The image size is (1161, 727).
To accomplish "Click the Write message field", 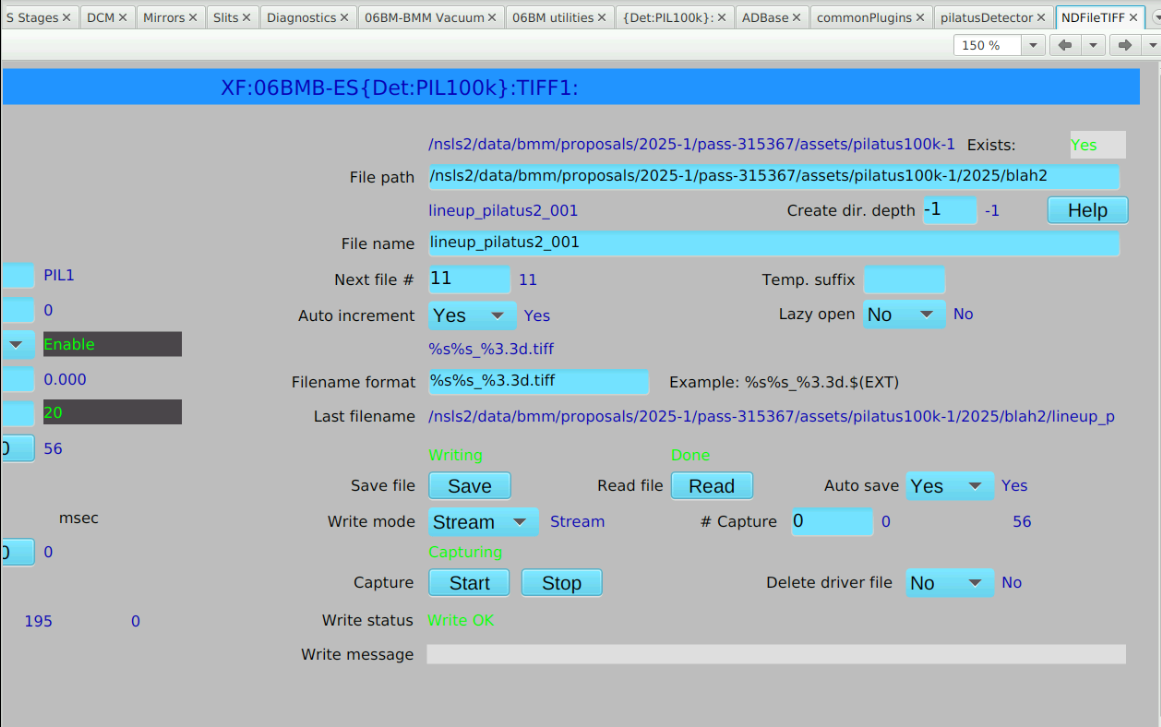I will coord(776,654).
